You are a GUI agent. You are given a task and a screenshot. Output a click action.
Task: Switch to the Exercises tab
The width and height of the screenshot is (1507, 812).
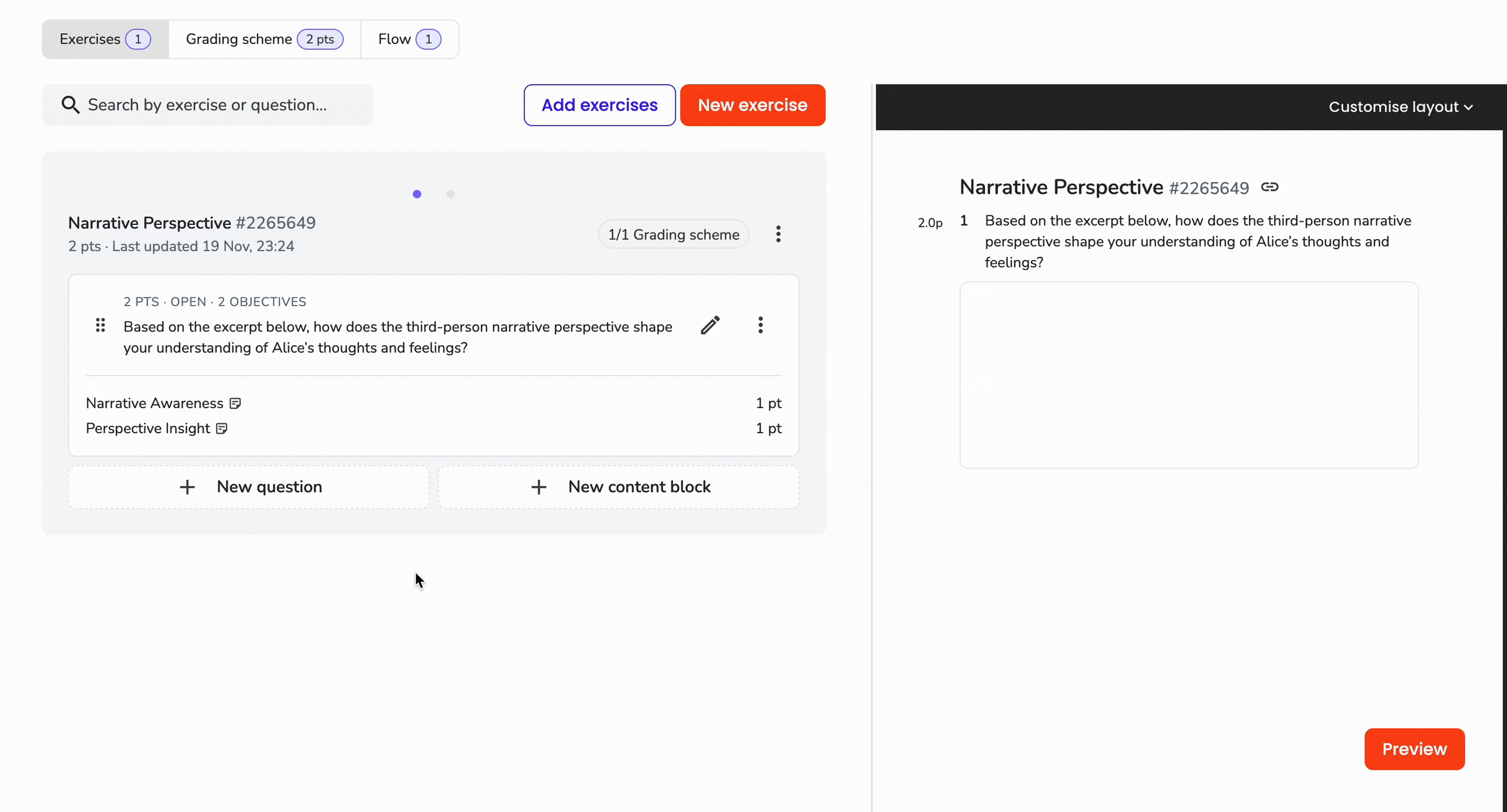pyautogui.click(x=105, y=39)
